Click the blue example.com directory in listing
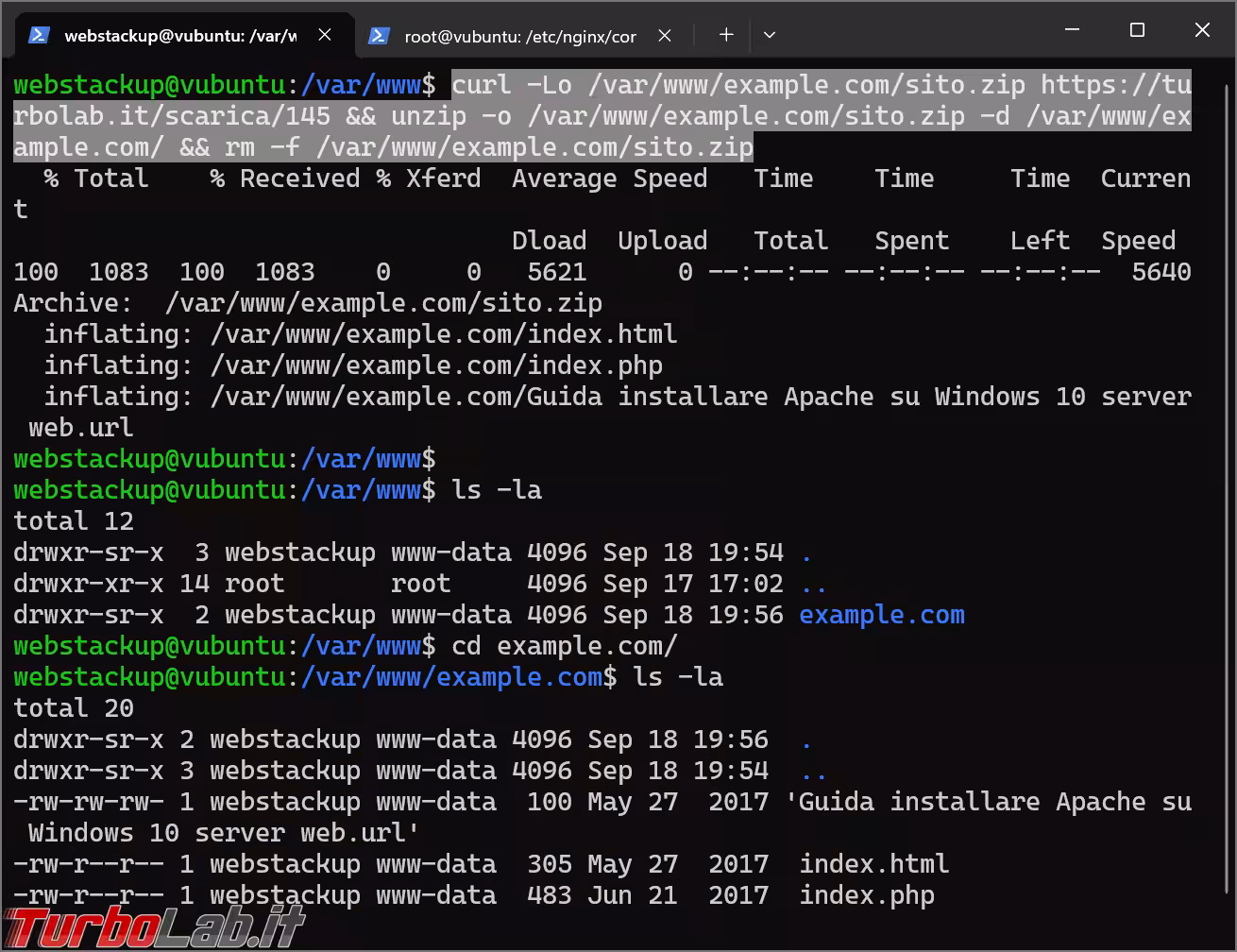The image size is (1237, 952). click(881, 615)
